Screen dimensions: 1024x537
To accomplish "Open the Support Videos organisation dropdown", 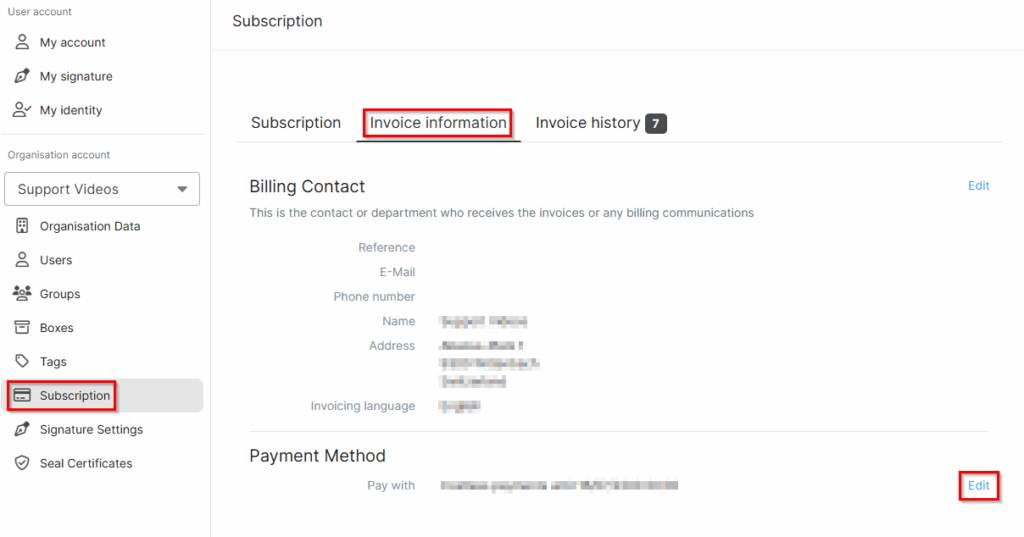I will point(102,189).
